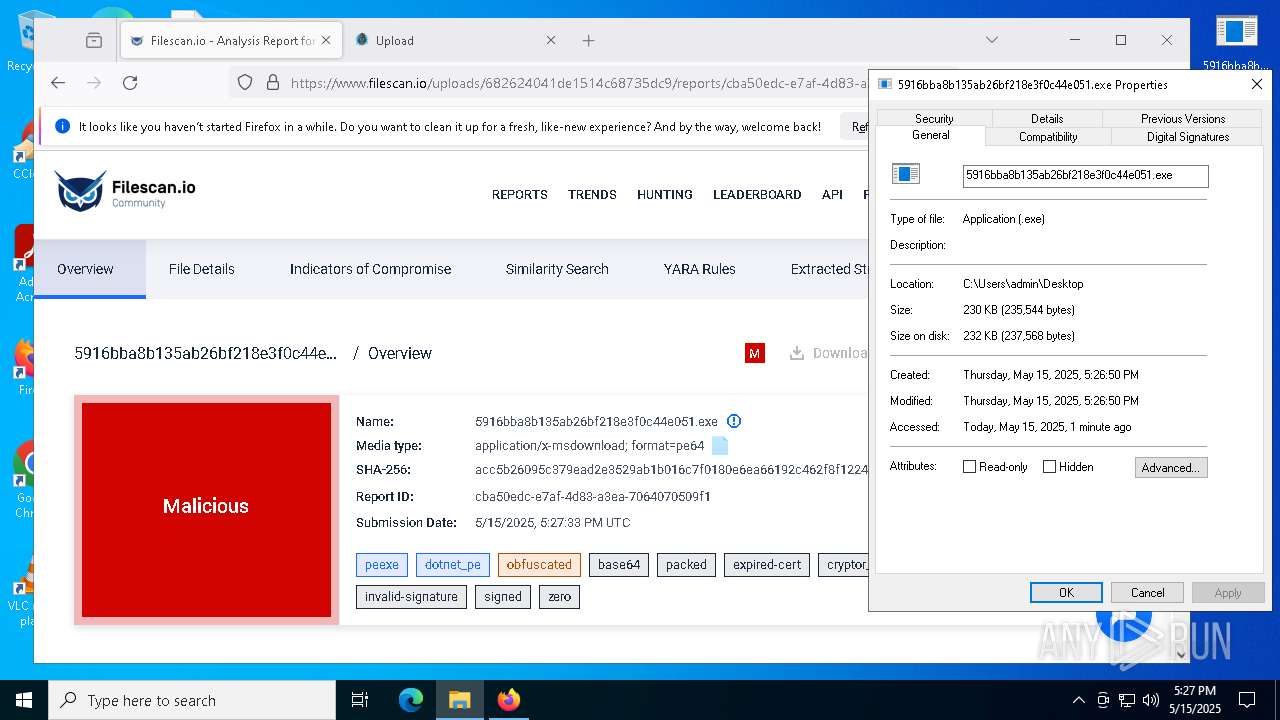Go to LEADERBOARD in Filescan navigation
The height and width of the screenshot is (720, 1280).
click(757, 195)
